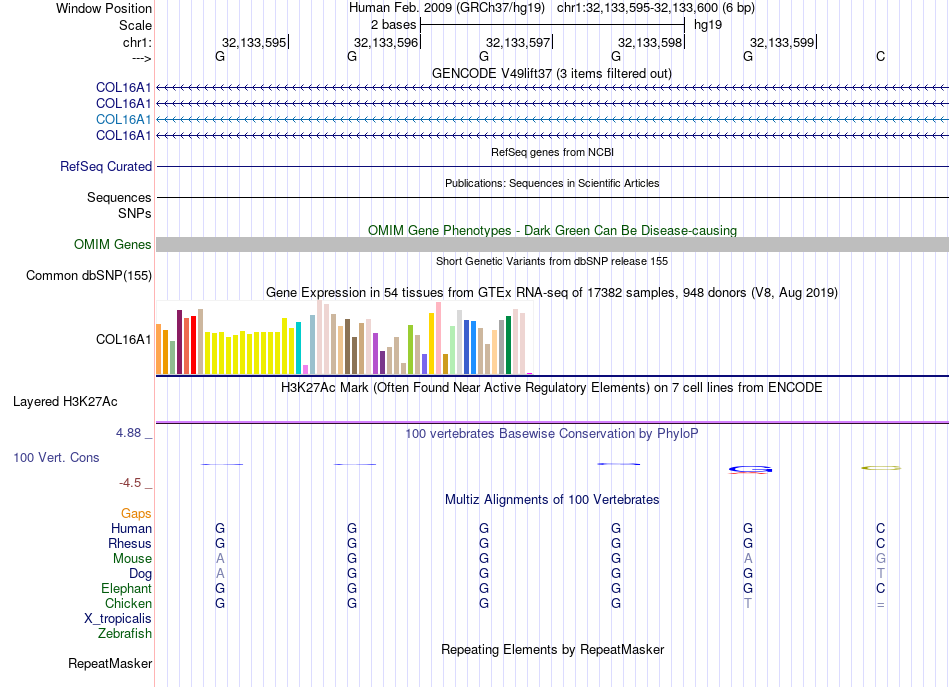Click the Zebrafish species label
This screenshot has height=687, width=950.
[x=125, y=634]
